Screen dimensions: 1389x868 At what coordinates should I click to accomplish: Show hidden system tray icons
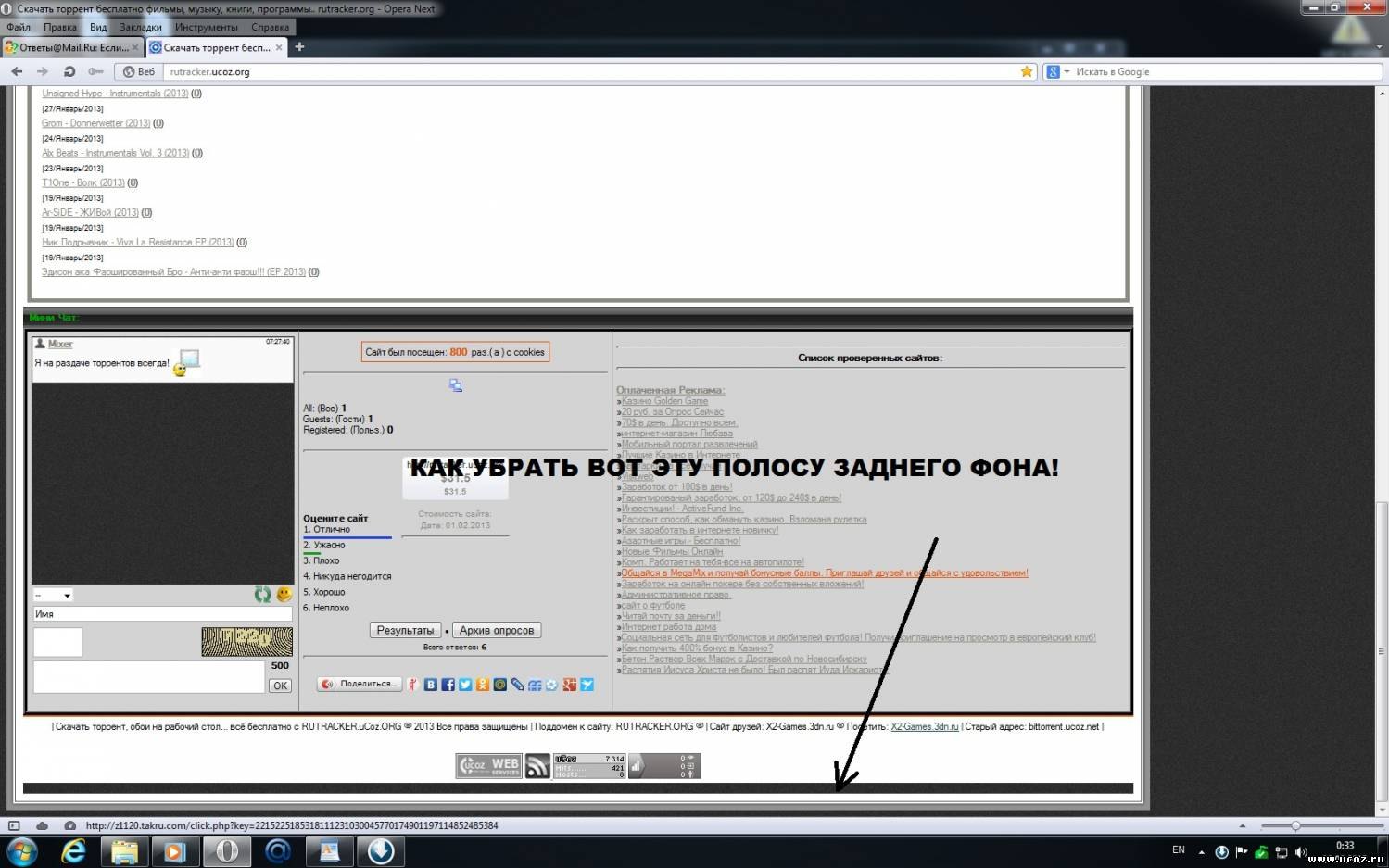pyautogui.click(x=1201, y=851)
